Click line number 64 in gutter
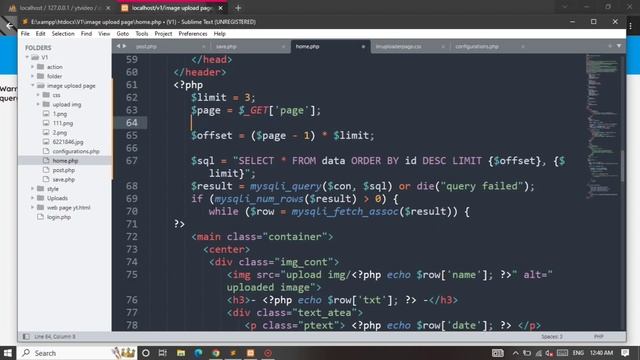Screen dimensions: 640x360 coord(131,123)
